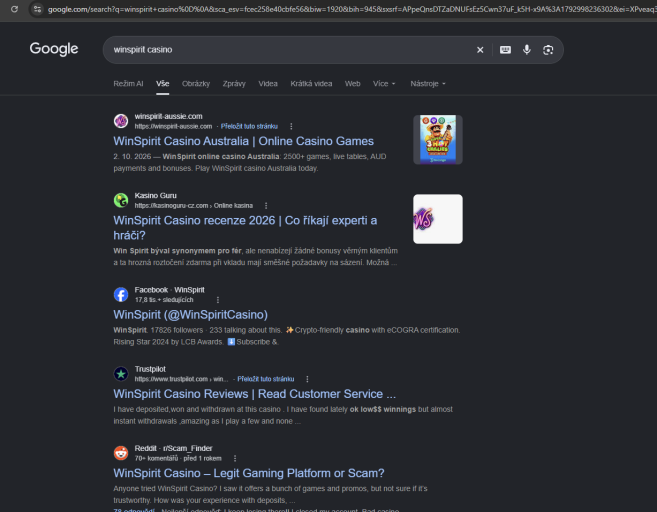Open WinSpirit Casino recenze 2026 link
Image resolution: width=657 pixels, height=512 pixels.
click(x=245, y=228)
